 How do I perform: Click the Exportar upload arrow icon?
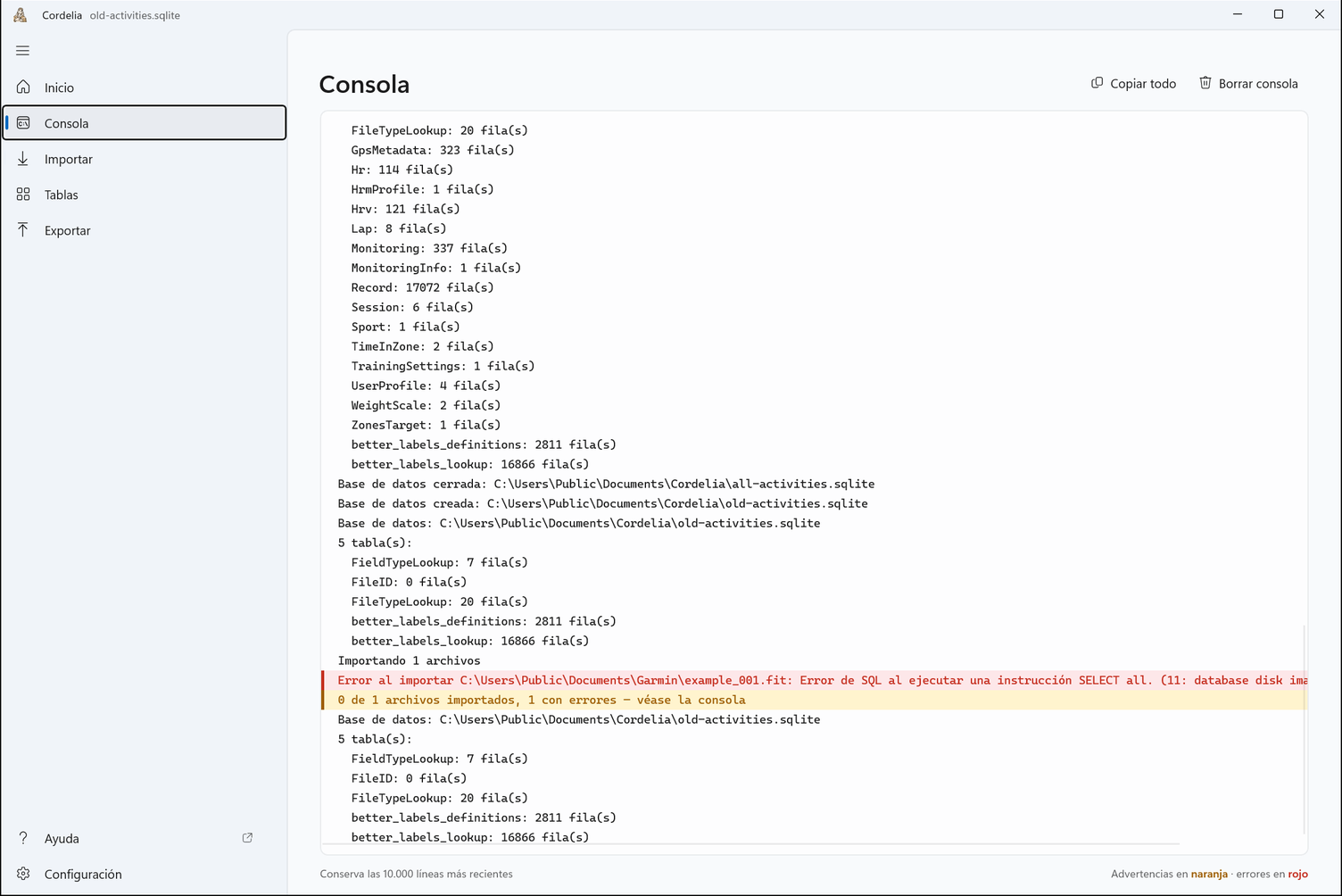pyautogui.click(x=23, y=229)
